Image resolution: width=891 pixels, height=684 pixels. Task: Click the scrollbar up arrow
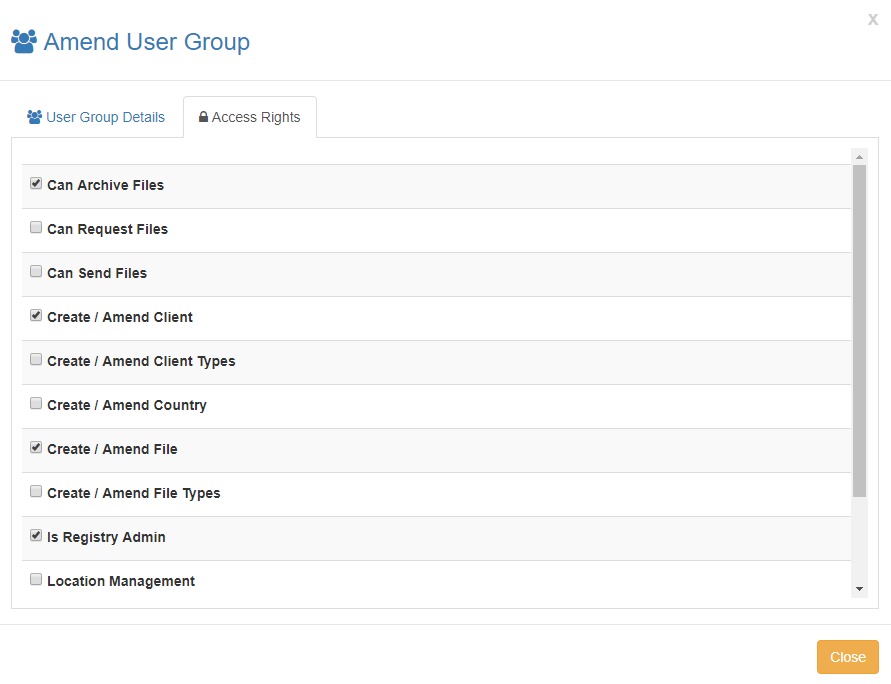coord(859,156)
